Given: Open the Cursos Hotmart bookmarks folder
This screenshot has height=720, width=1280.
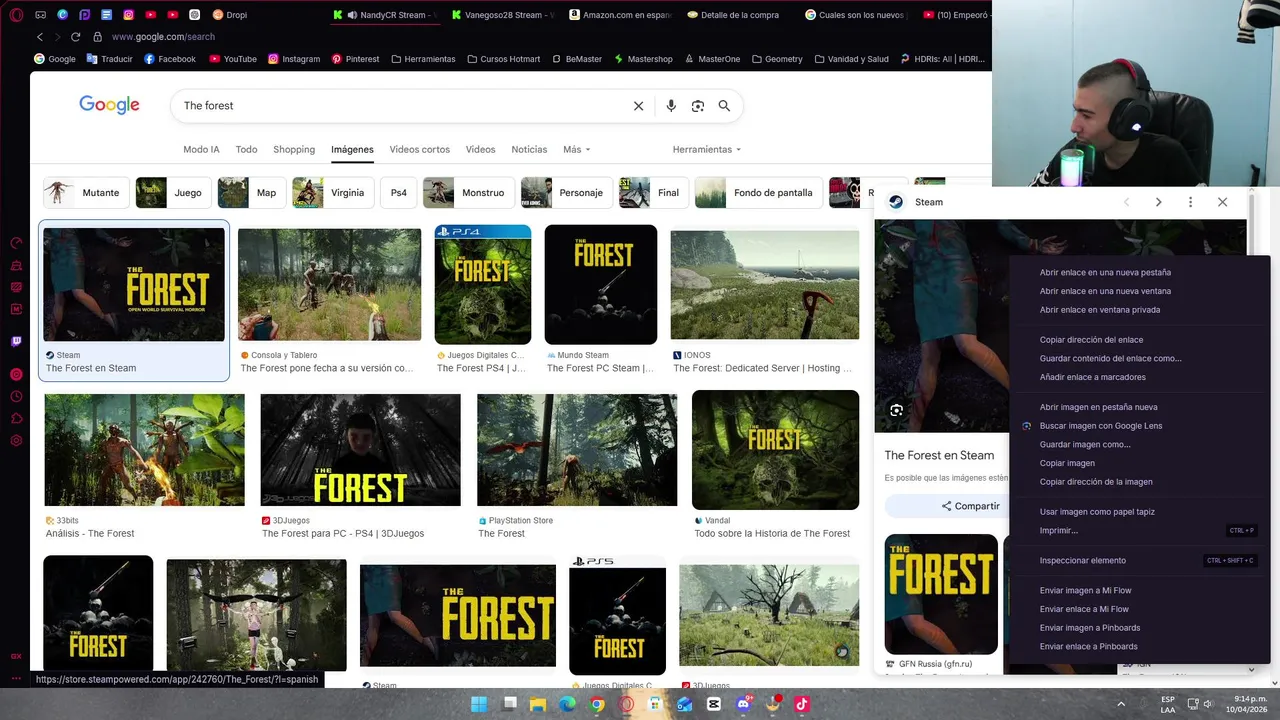Looking at the screenshot, I should point(503,59).
